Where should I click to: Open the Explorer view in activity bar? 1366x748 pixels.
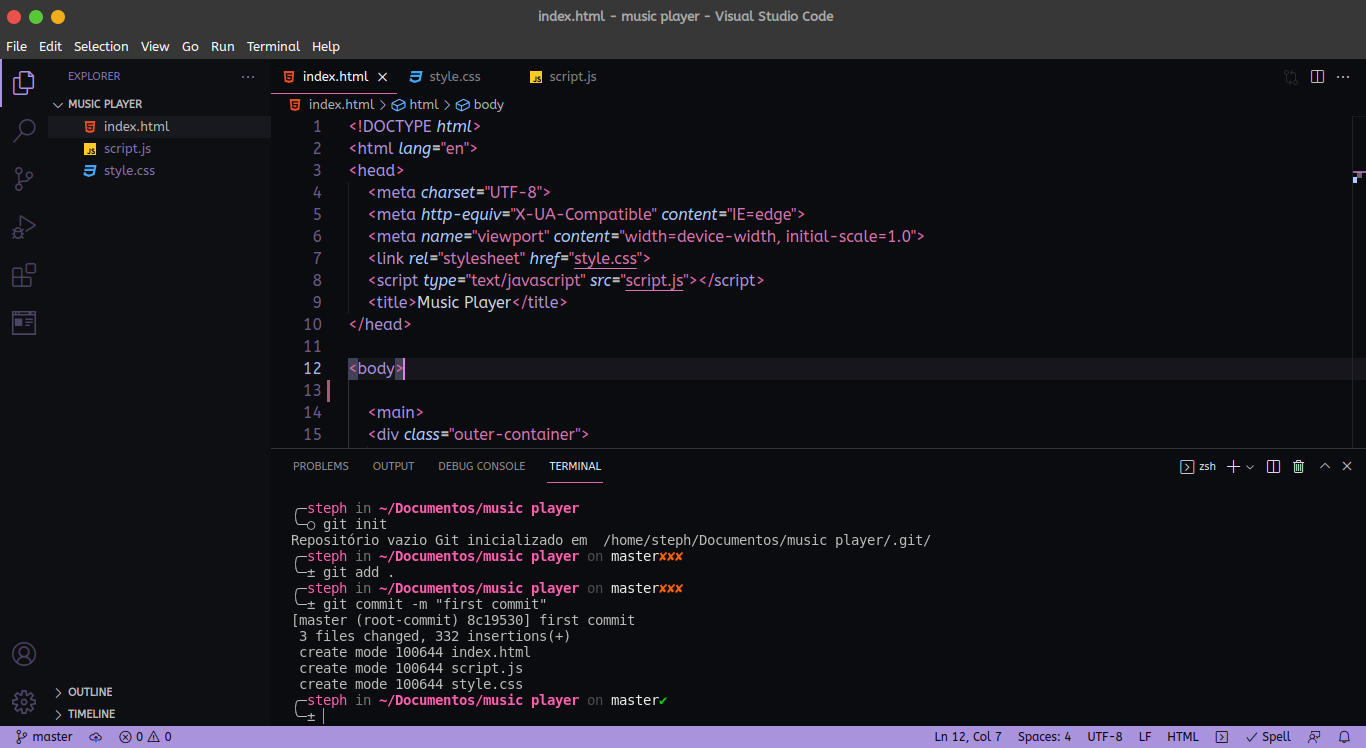pos(24,83)
